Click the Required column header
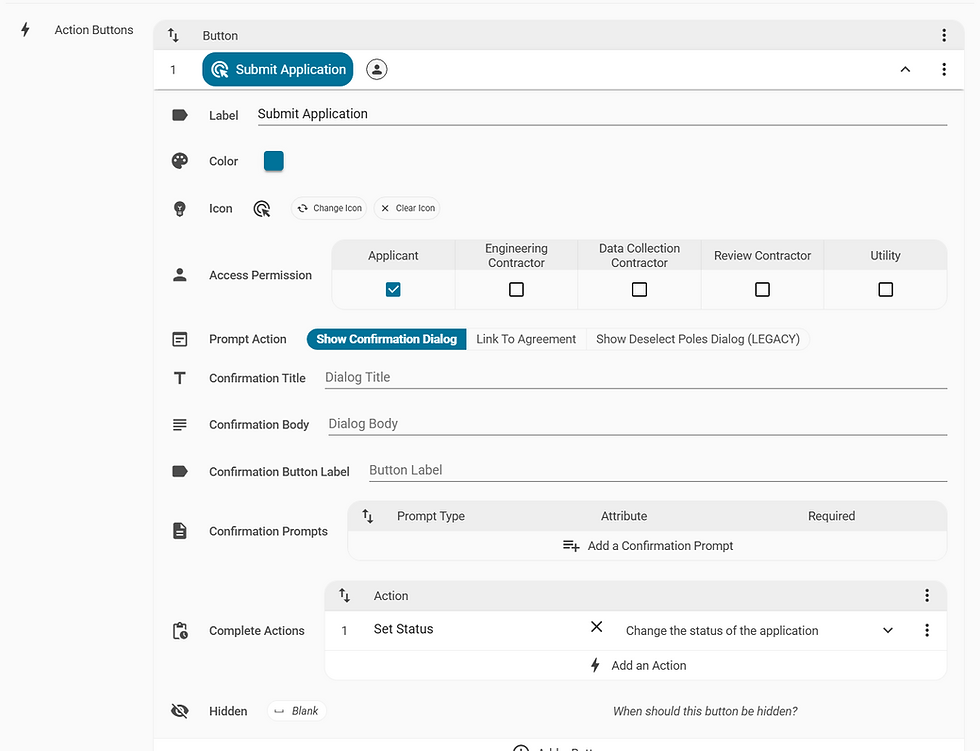 pos(831,516)
